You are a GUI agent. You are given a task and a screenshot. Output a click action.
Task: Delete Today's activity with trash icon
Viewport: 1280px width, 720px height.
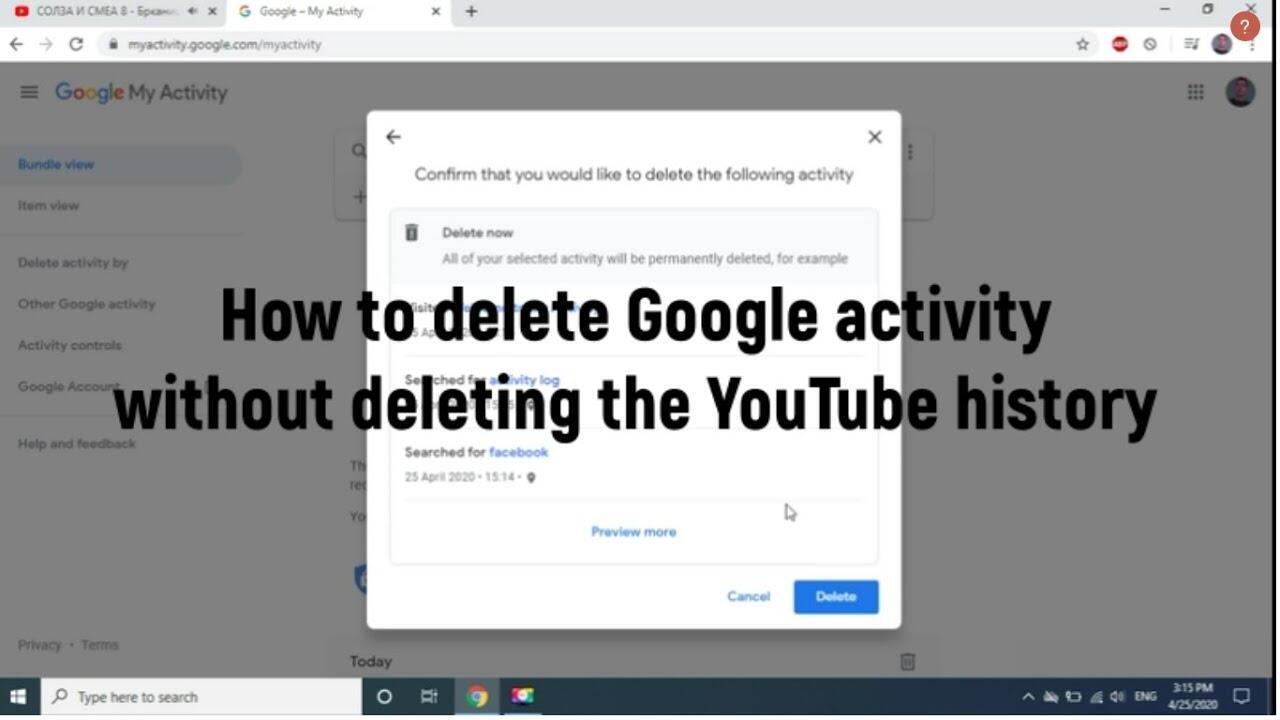(x=907, y=661)
